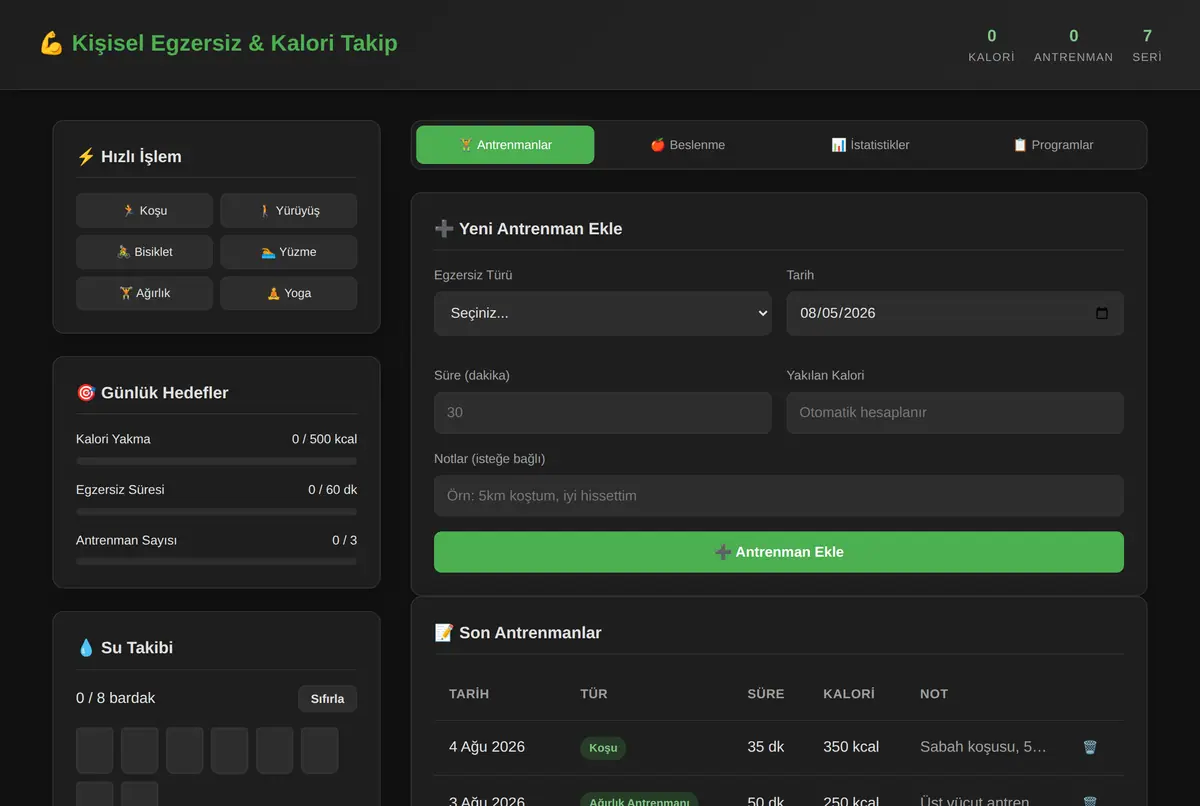This screenshot has height=806, width=1200.
Task: Choose the Bisiklet quick action
Action: [x=144, y=252]
